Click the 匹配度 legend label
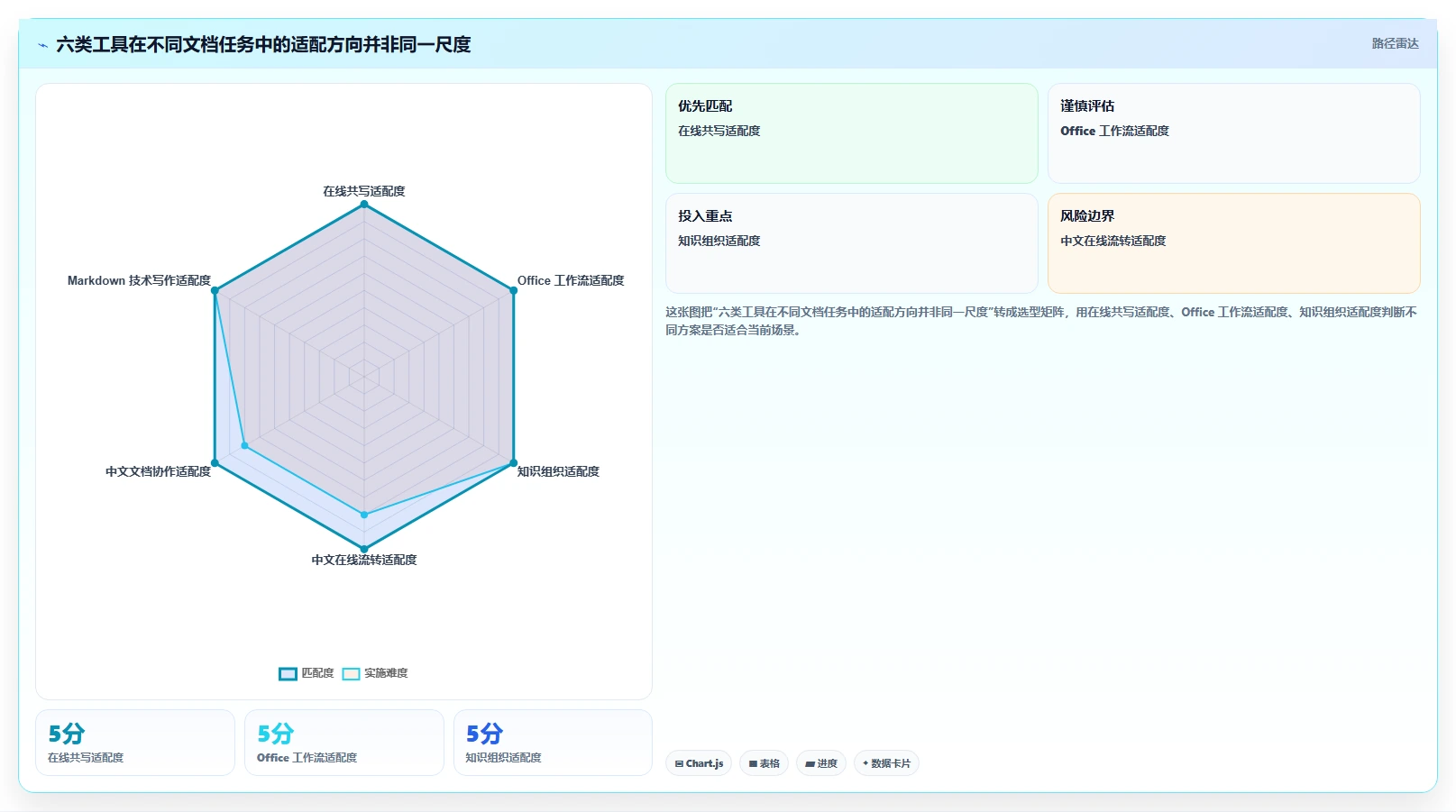This screenshot has width=1456, height=812. pos(317,673)
